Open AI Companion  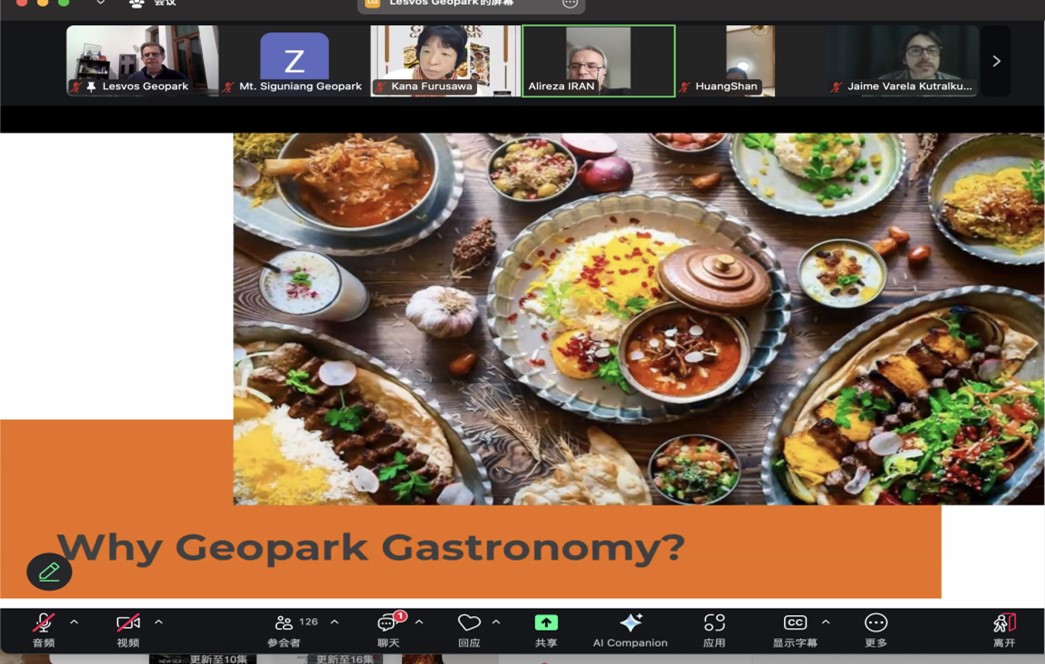click(x=630, y=623)
